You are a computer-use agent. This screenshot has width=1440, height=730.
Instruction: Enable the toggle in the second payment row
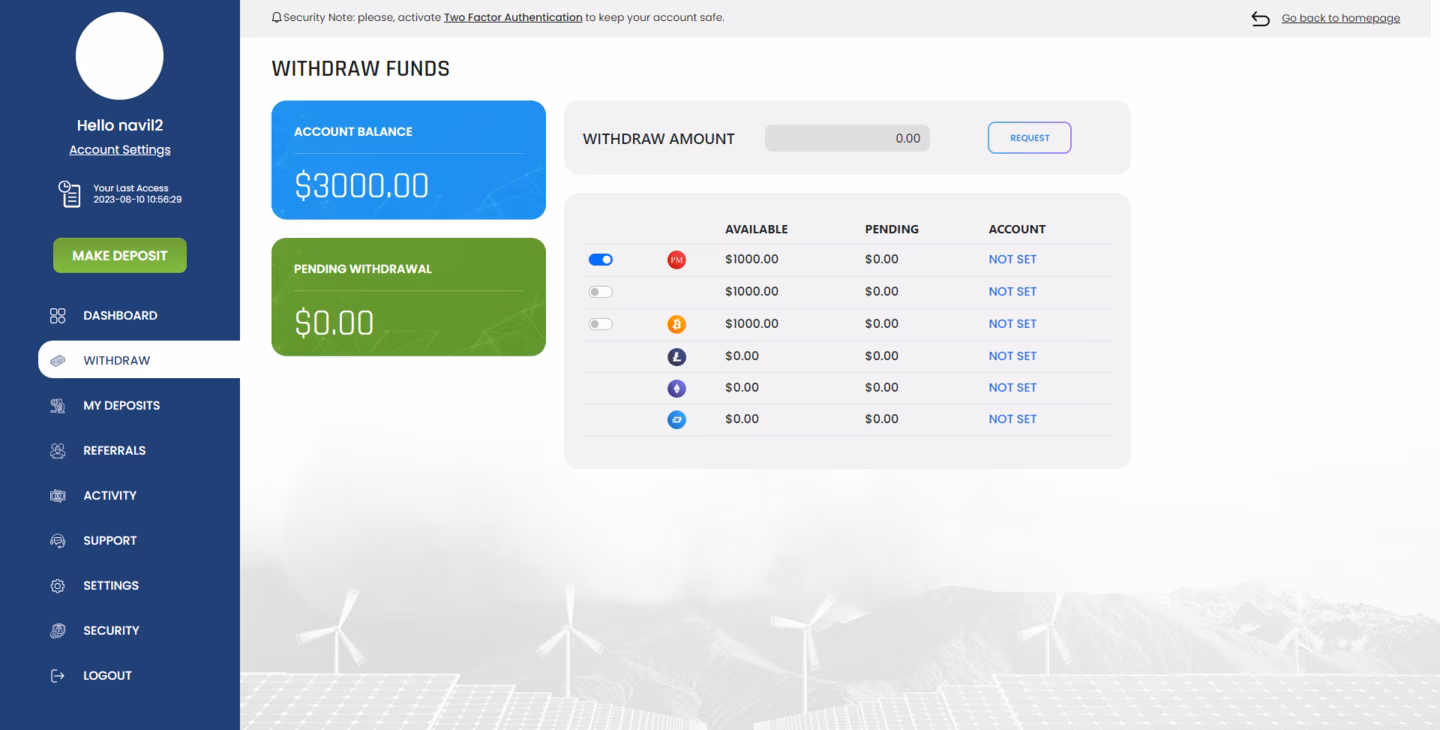pos(600,292)
